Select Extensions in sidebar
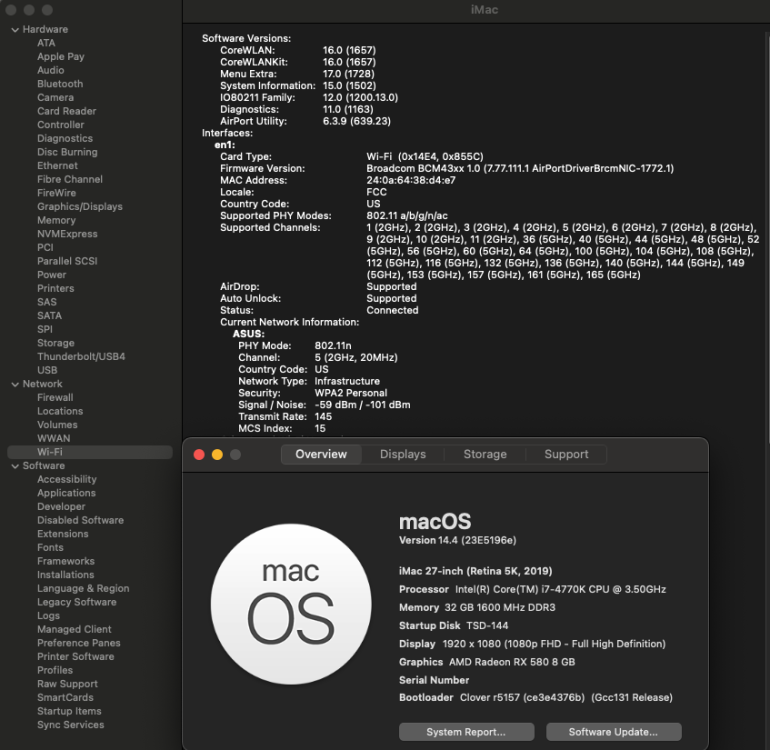The width and height of the screenshot is (770, 750). click(x=62, y=533)
